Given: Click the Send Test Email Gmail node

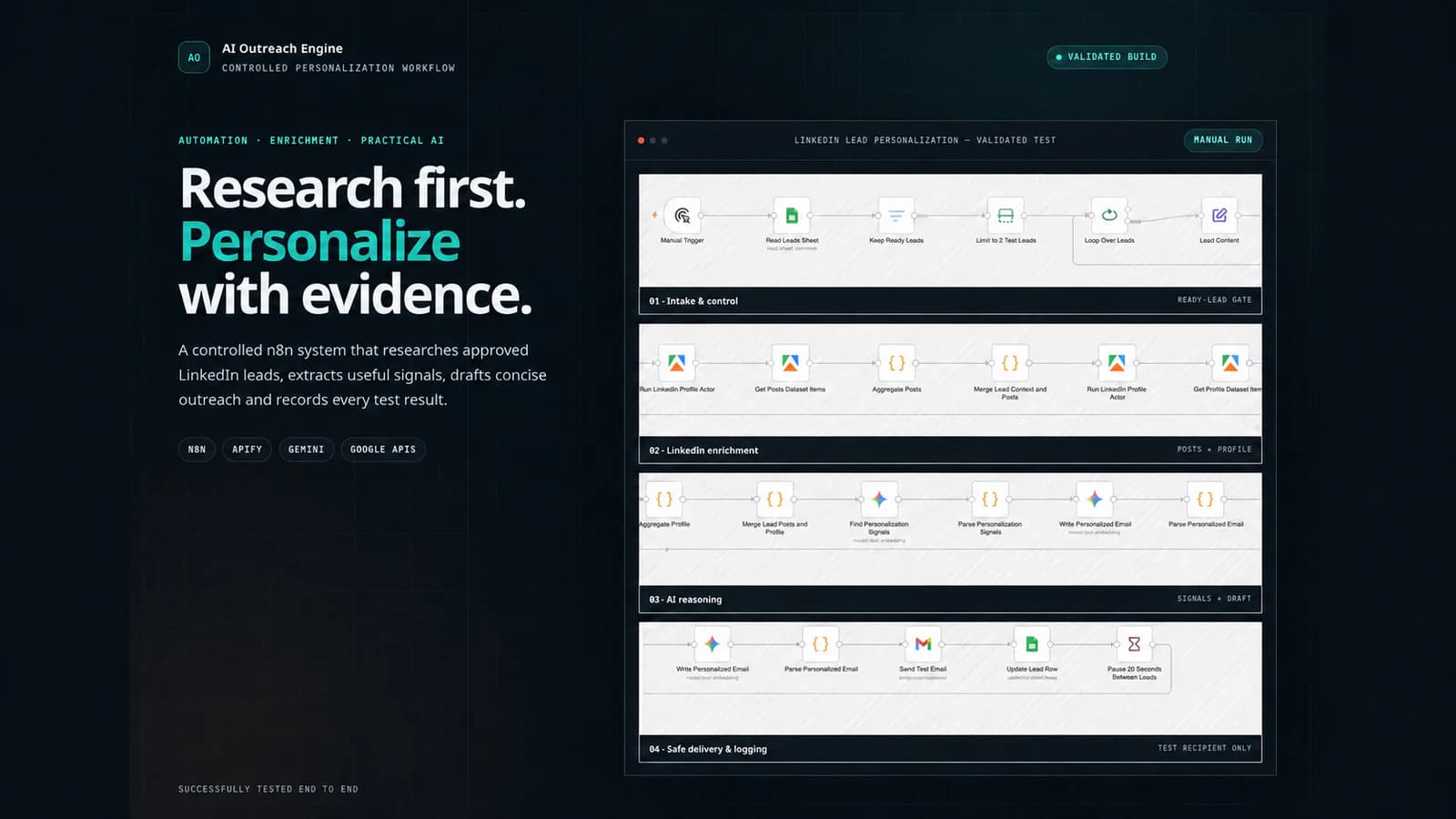Looking at the screenshot, I should pos(923,644).
